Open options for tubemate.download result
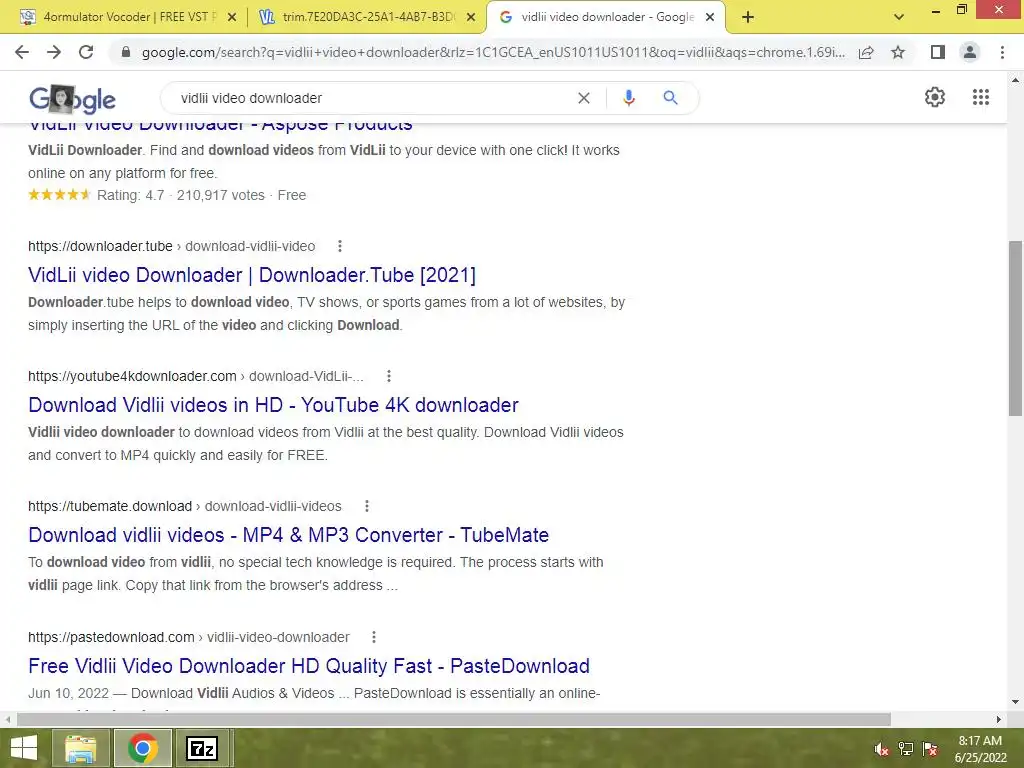This screenshot has height=768, width=1024. point(367,506)
